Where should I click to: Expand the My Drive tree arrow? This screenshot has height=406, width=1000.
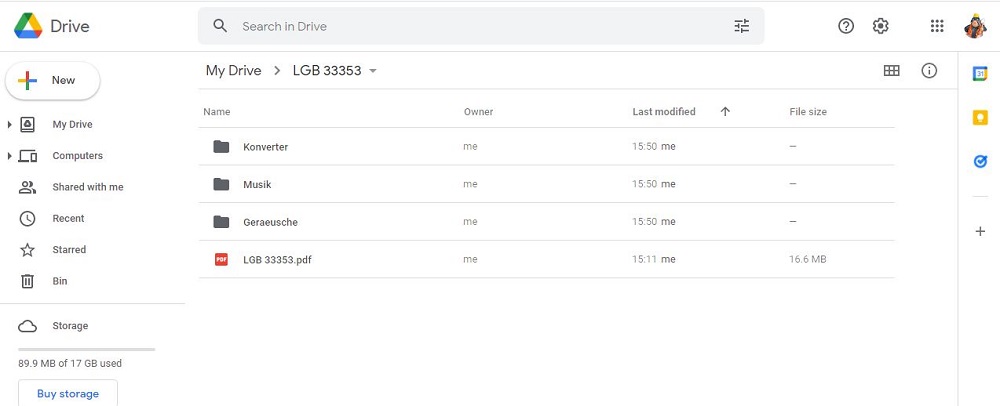[10, 124]
